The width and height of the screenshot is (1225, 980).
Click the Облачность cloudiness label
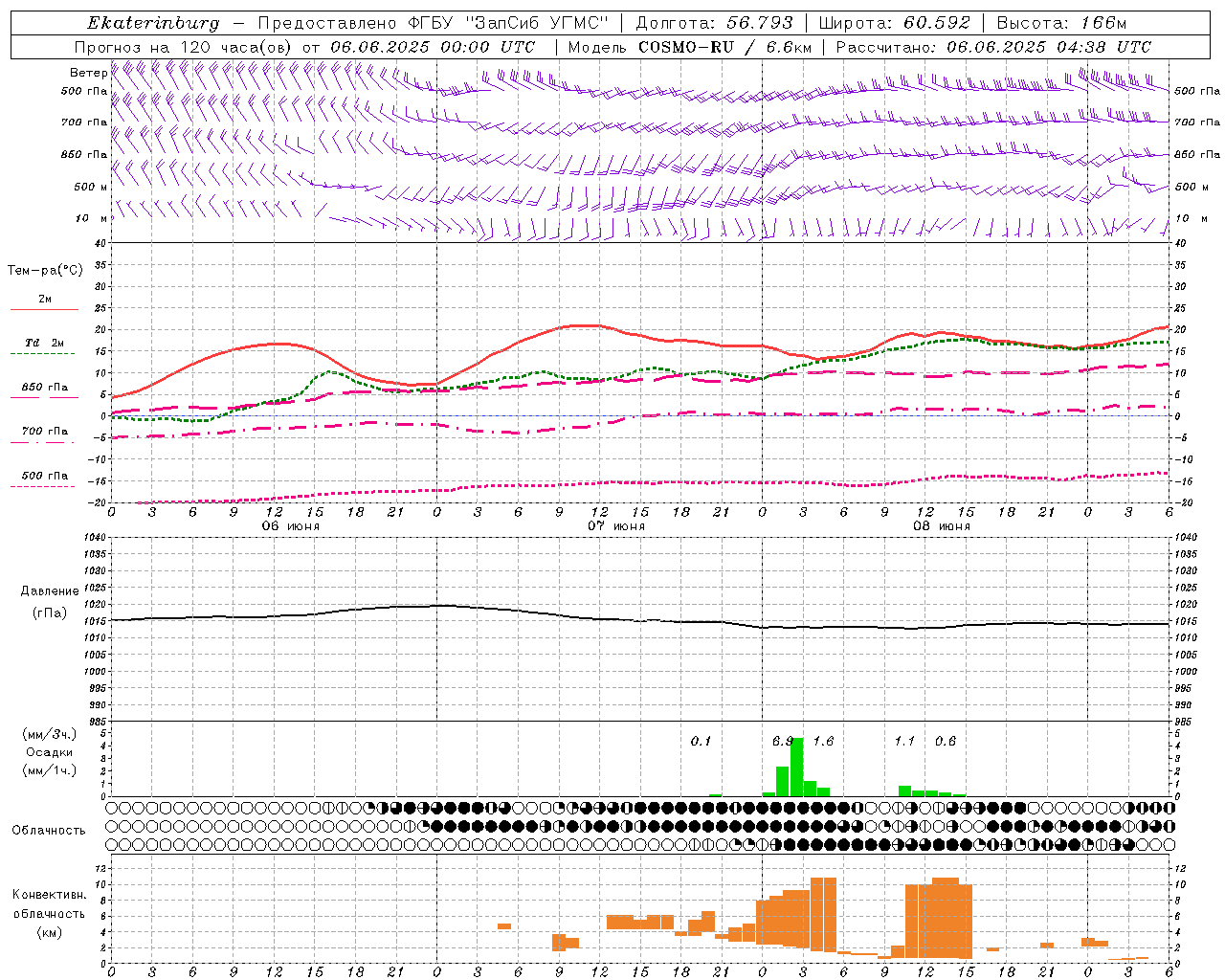[49, 831]
